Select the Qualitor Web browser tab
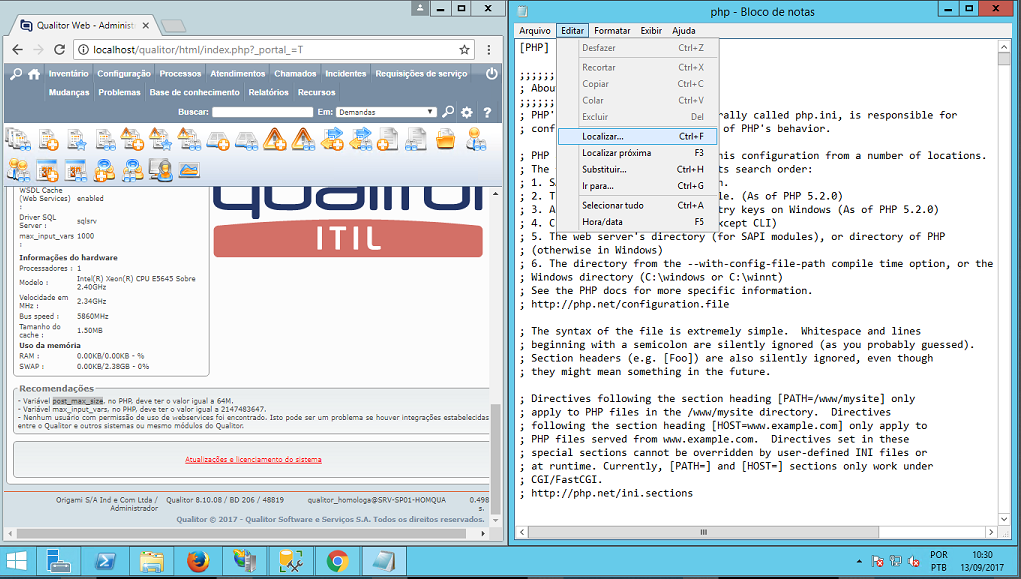The image size is (1021, 579). 85,25
